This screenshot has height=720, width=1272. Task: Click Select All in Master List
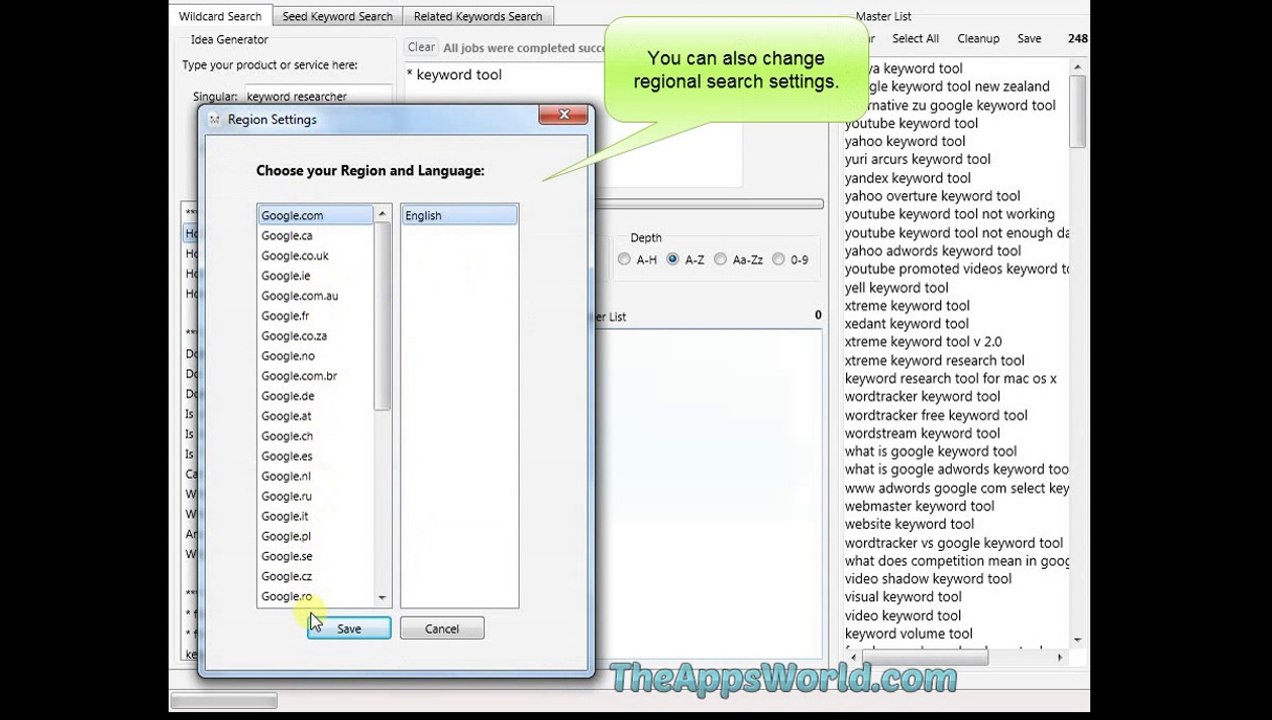(915, 38)
